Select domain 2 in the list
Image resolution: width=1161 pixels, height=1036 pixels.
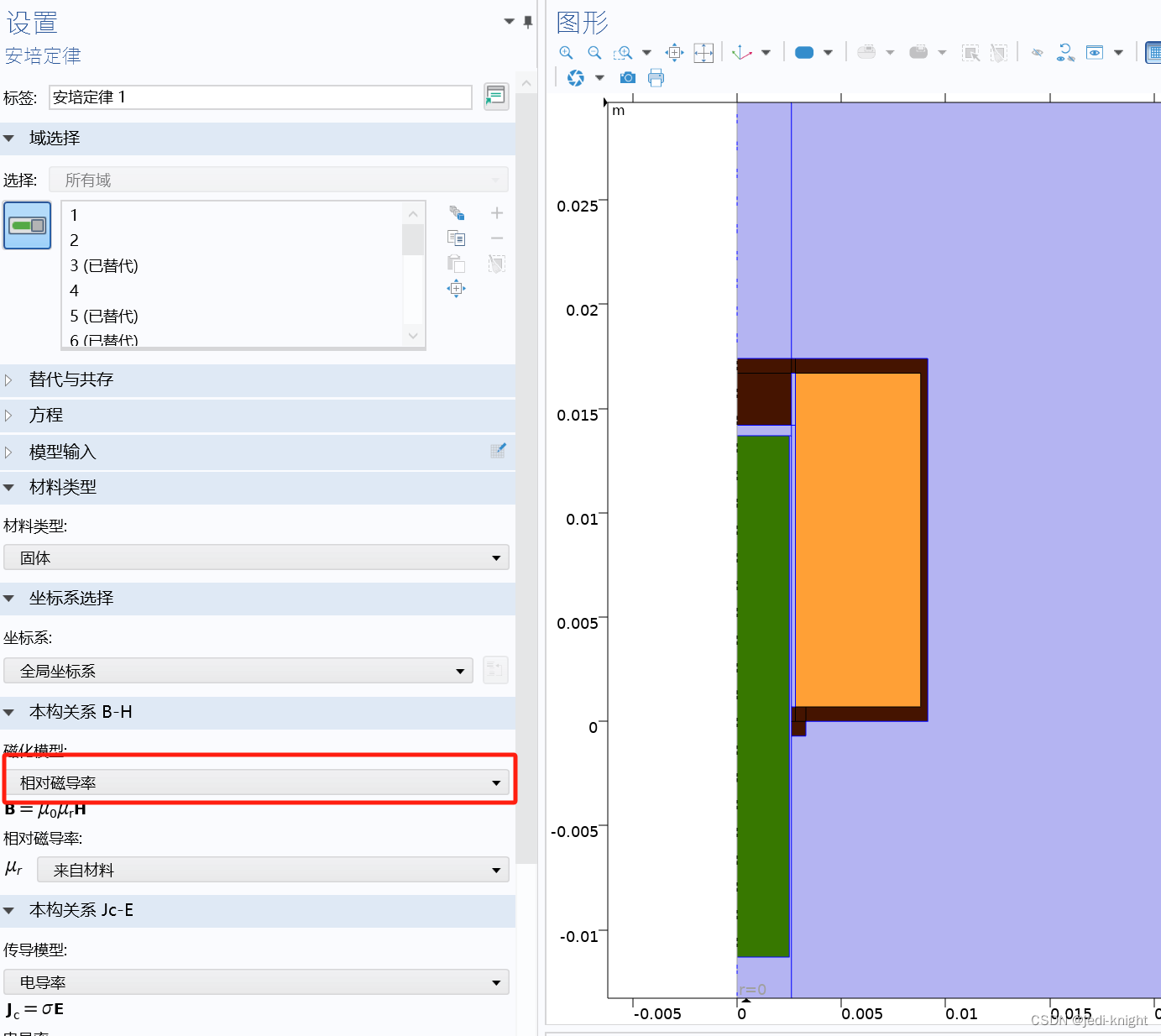click(233, 240)
